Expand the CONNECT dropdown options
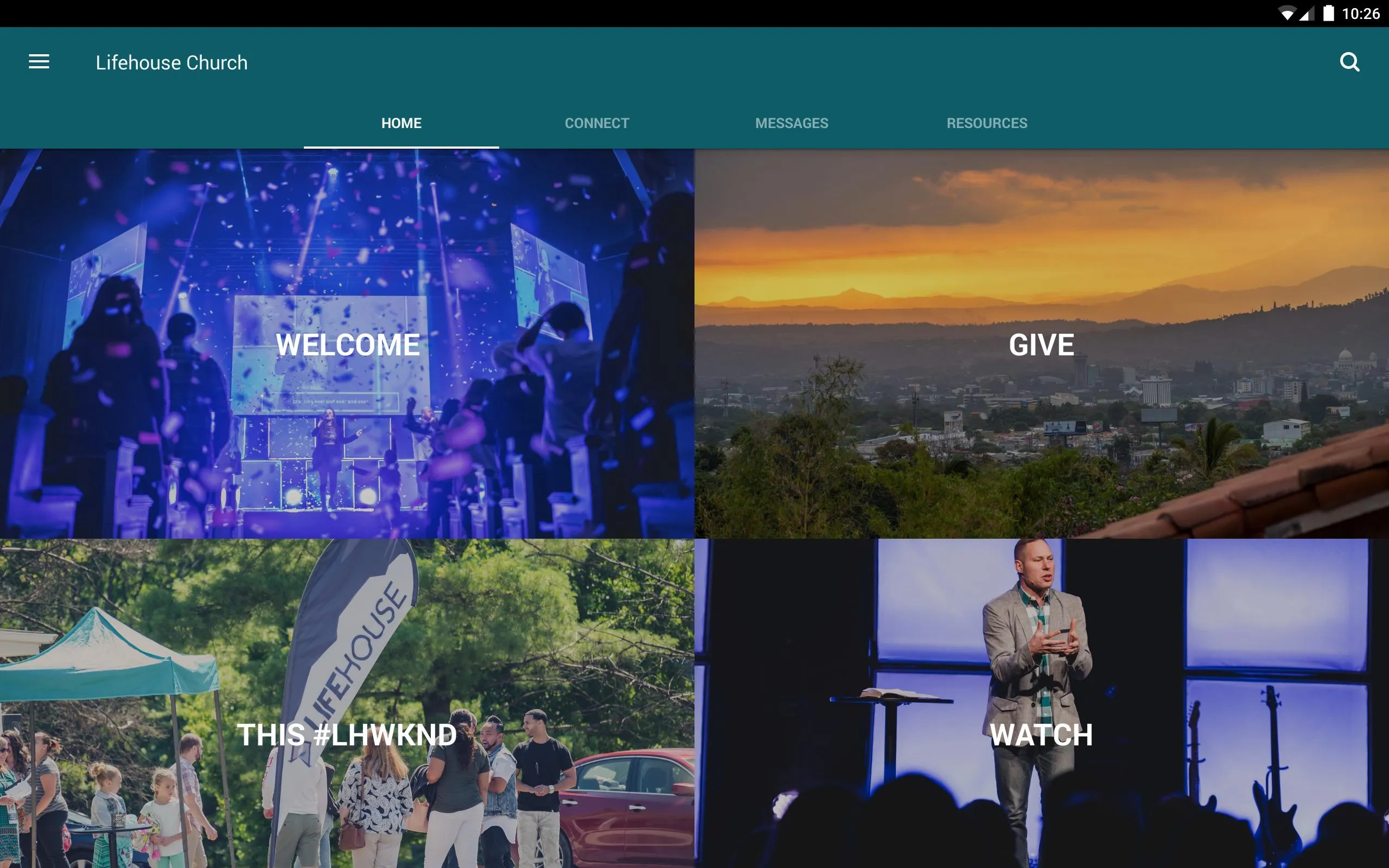 [x=596, y=122]
